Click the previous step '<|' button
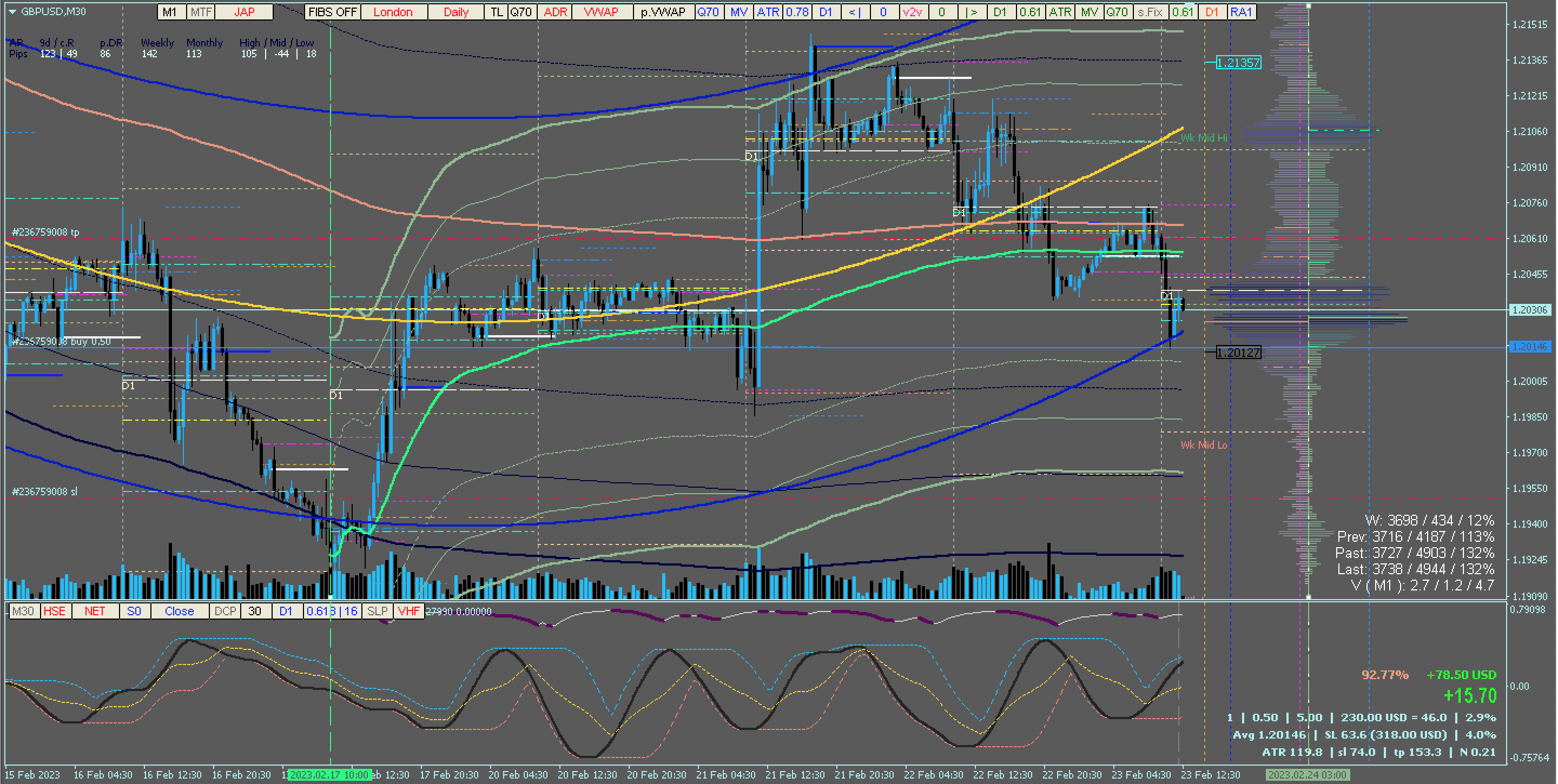Screen dimensions: 1558x784 tap(855, 12)
